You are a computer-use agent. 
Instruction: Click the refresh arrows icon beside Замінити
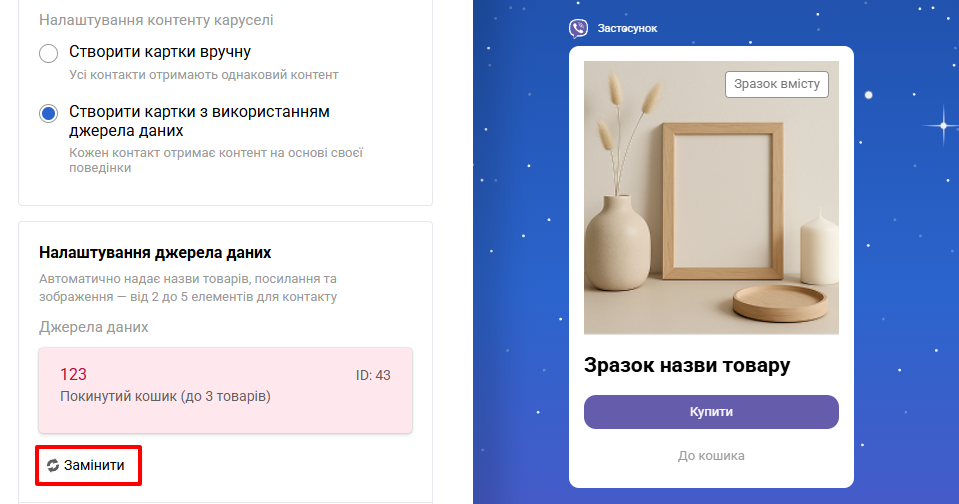click(53, 465)
